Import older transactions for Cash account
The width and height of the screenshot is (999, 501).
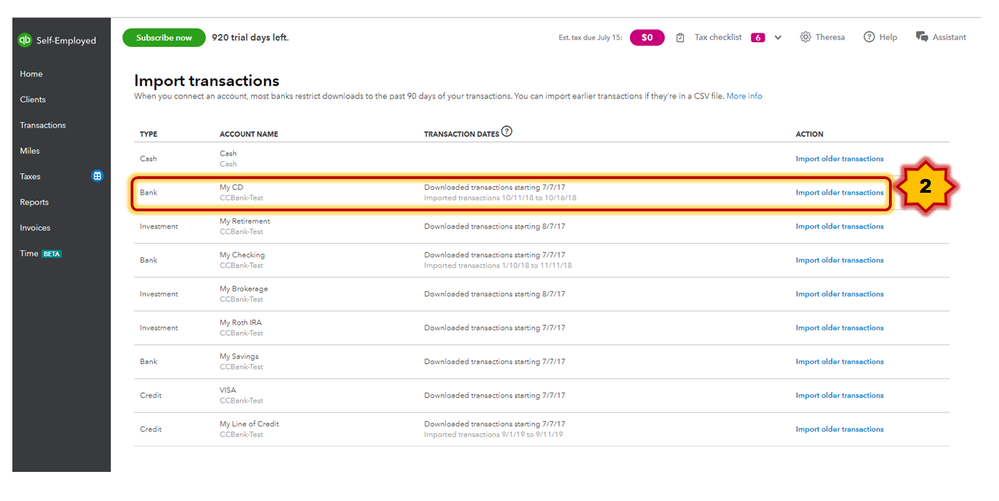coord(839,159)
